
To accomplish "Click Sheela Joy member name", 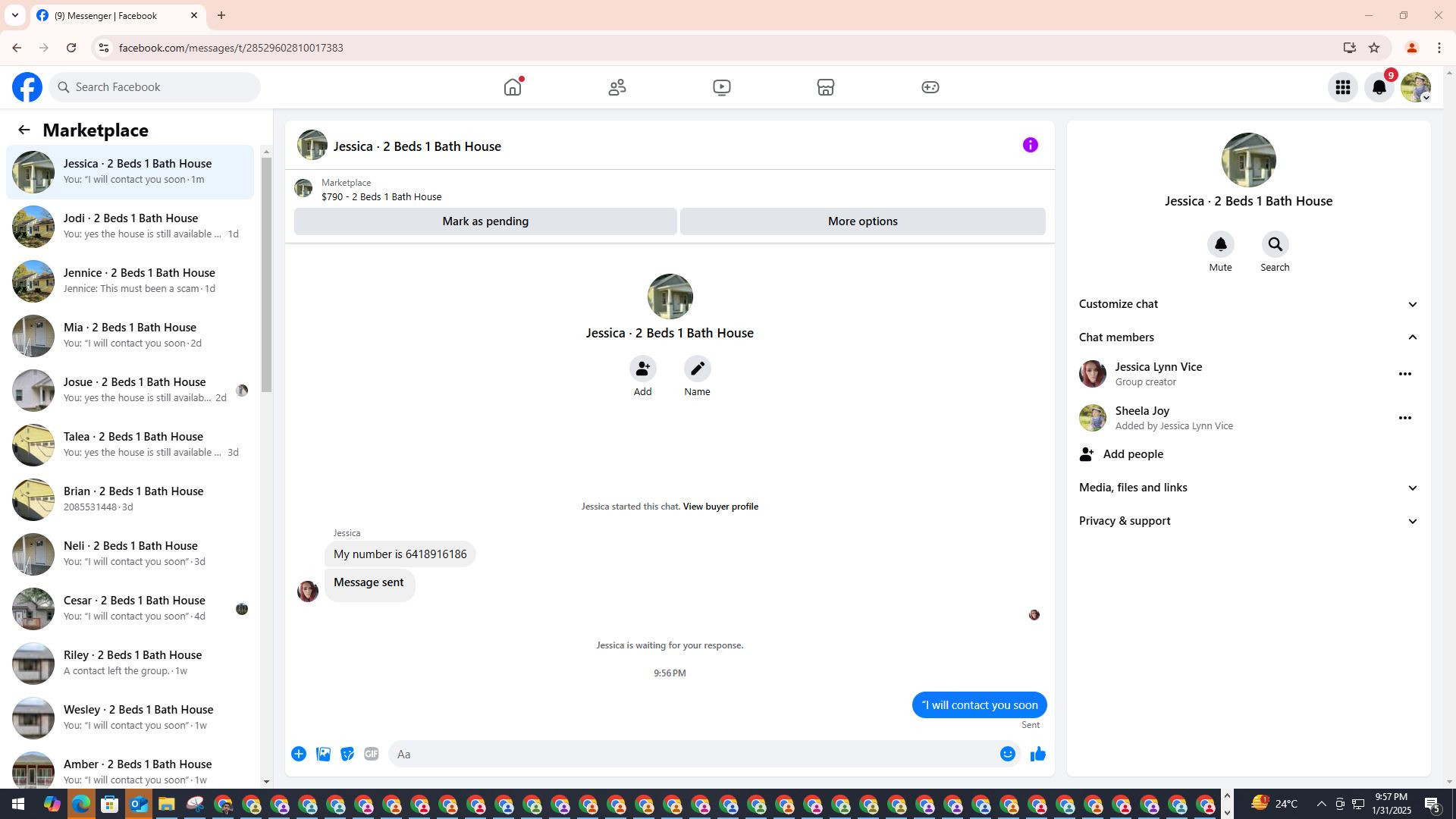I will coord(1142,411).
